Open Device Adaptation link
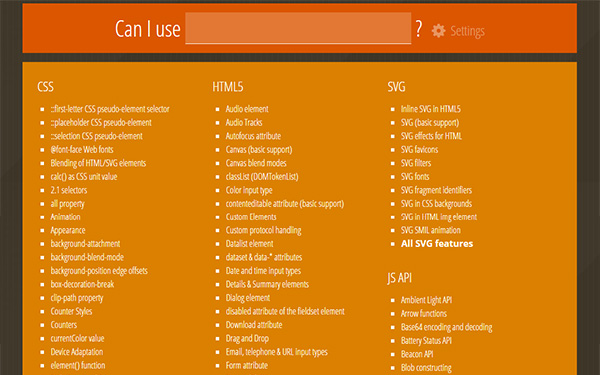 tap(77, 352)
